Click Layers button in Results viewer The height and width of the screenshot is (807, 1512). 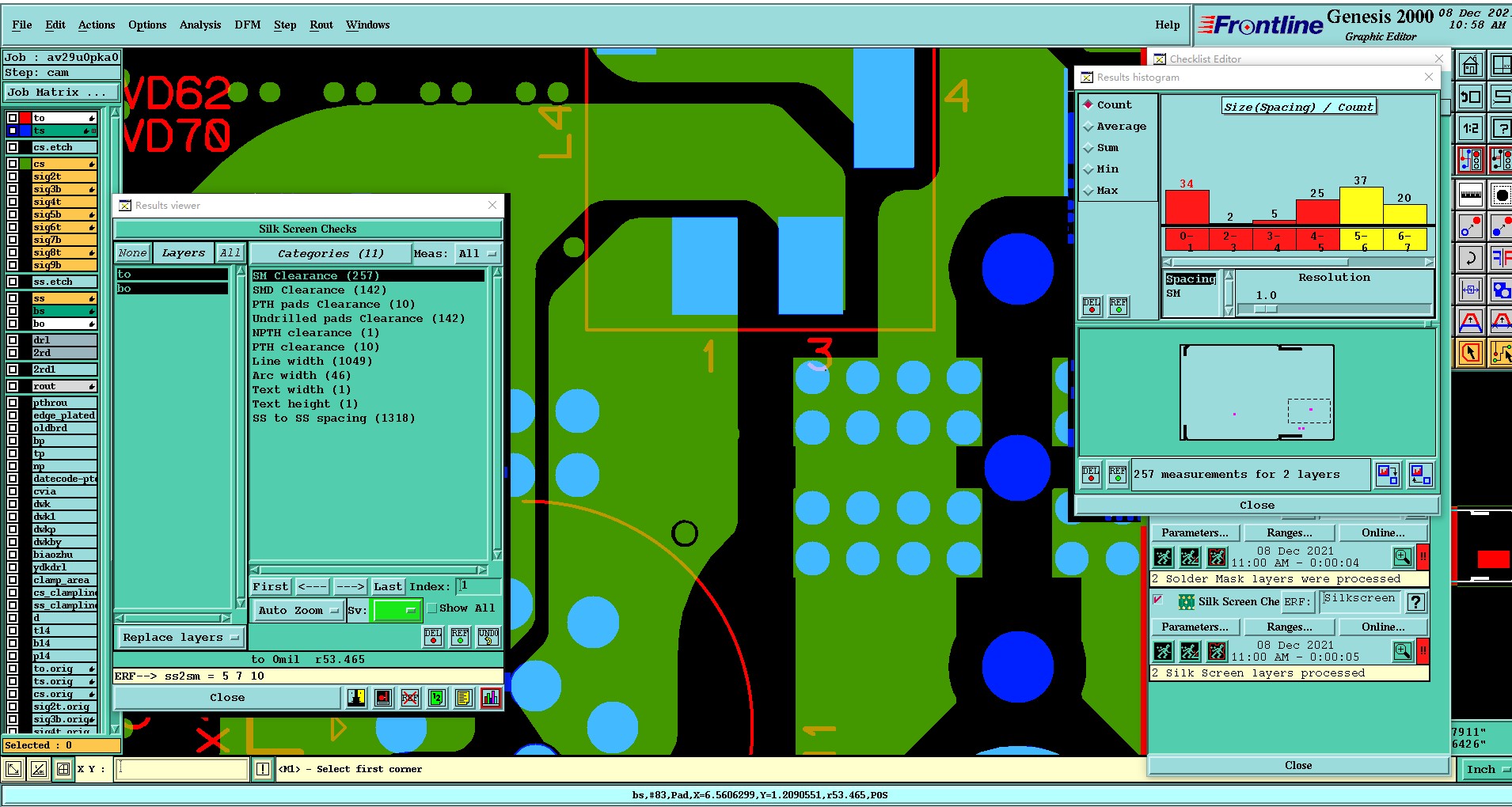pyautogui.click(x=184, y=253)
